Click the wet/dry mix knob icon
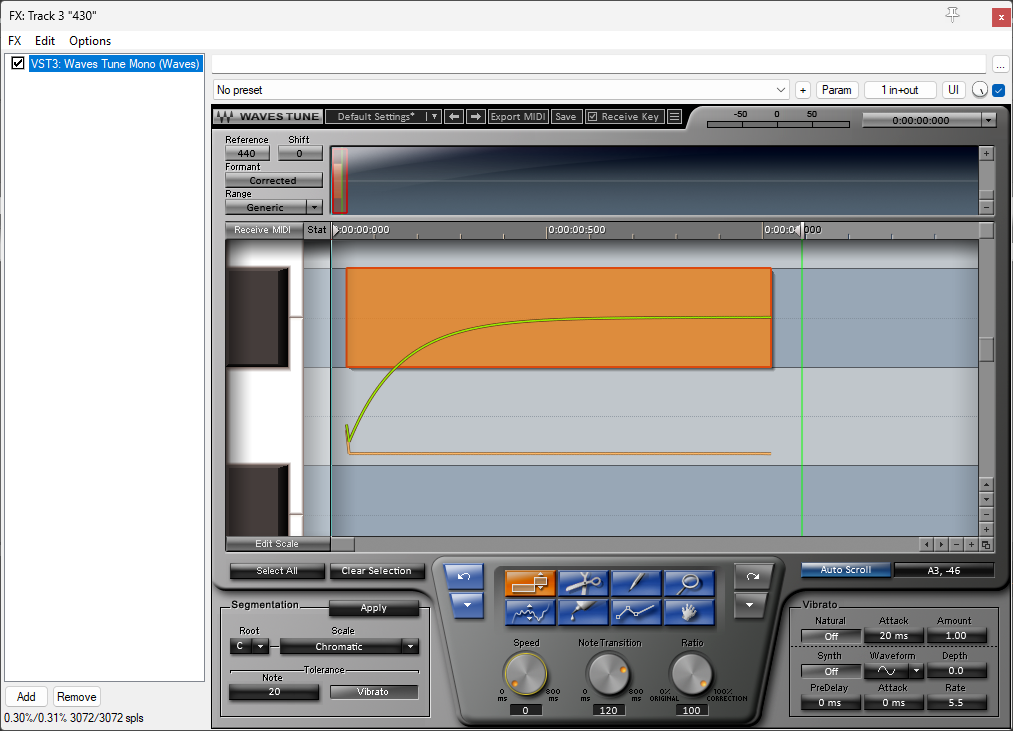 pos(979,90)
